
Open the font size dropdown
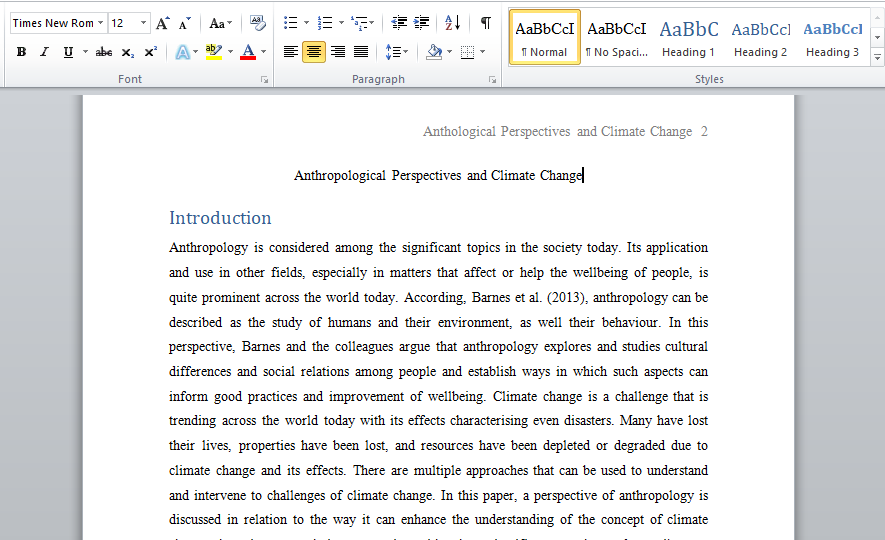[x=143, y=23]
